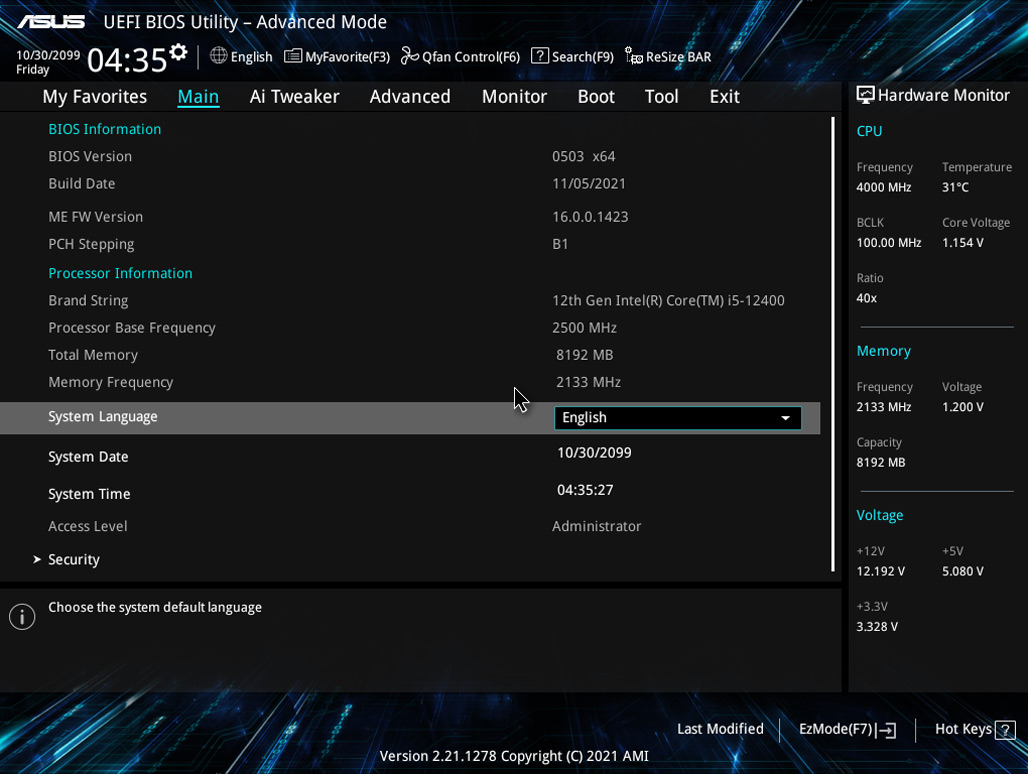Click the System Date label
Image resolution: width=1028 pixels, height=774 pixels.
(88, 457)
